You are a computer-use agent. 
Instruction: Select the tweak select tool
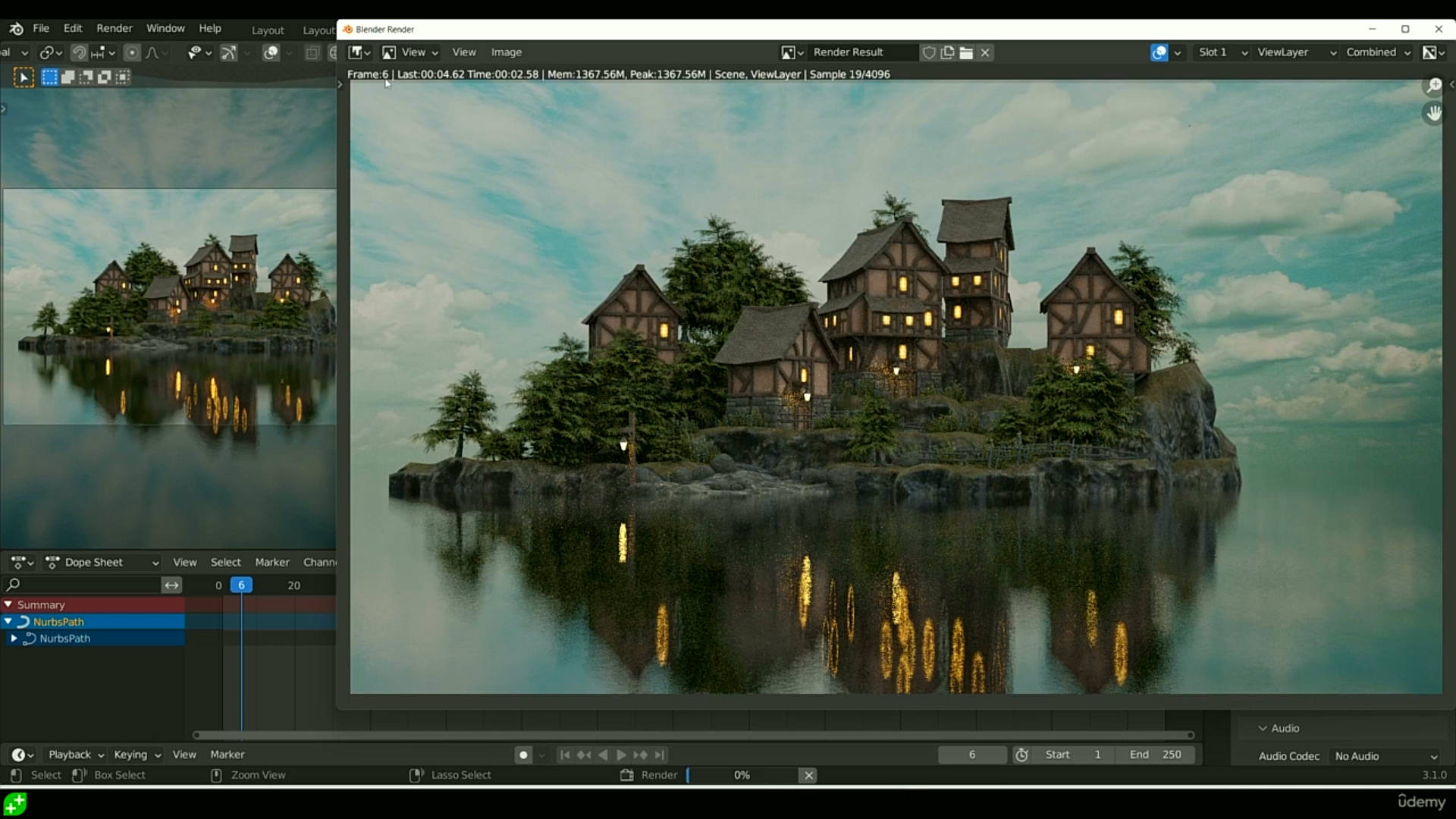24,77
